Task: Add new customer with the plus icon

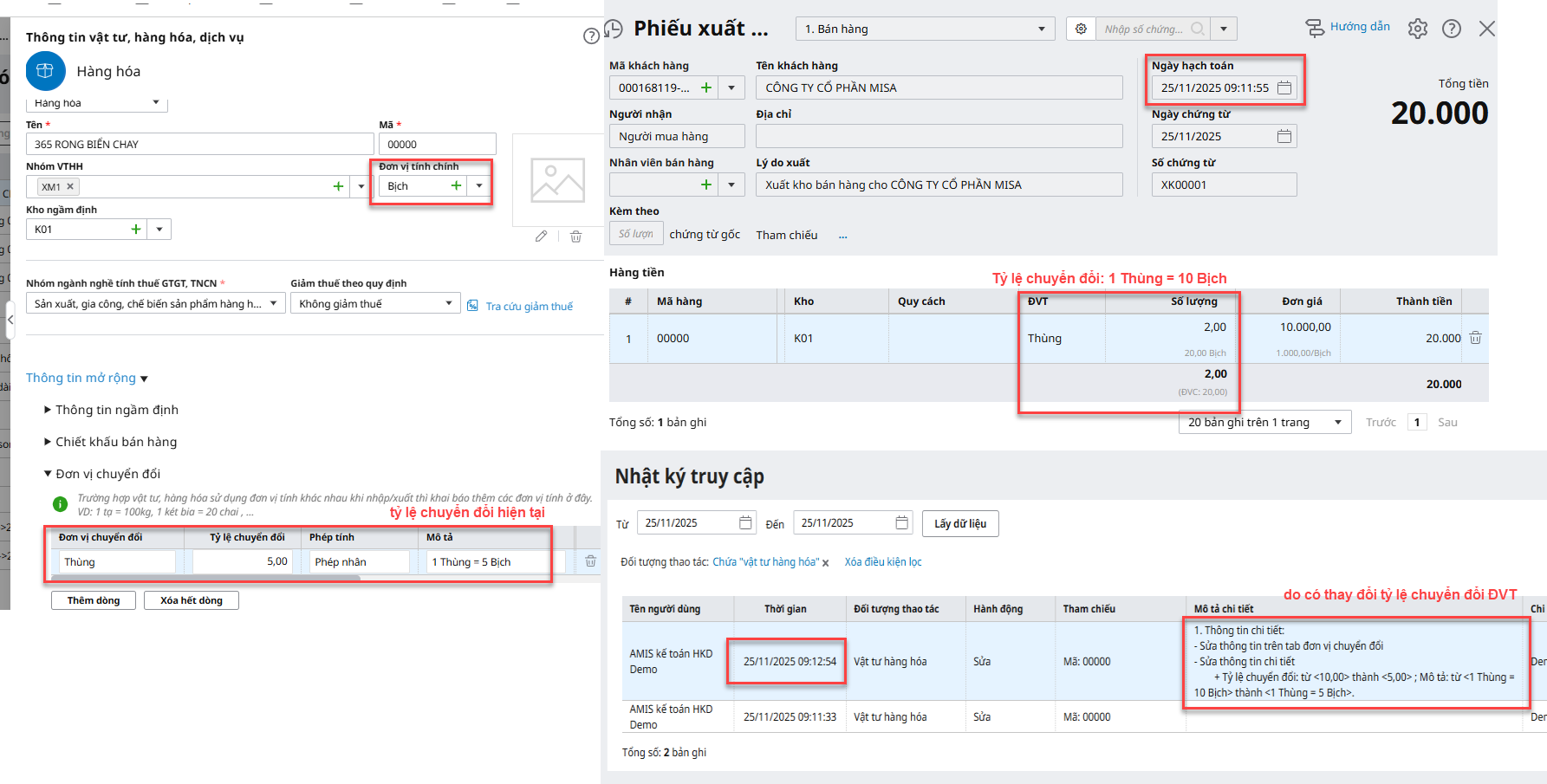Action: tap(706, 87)
